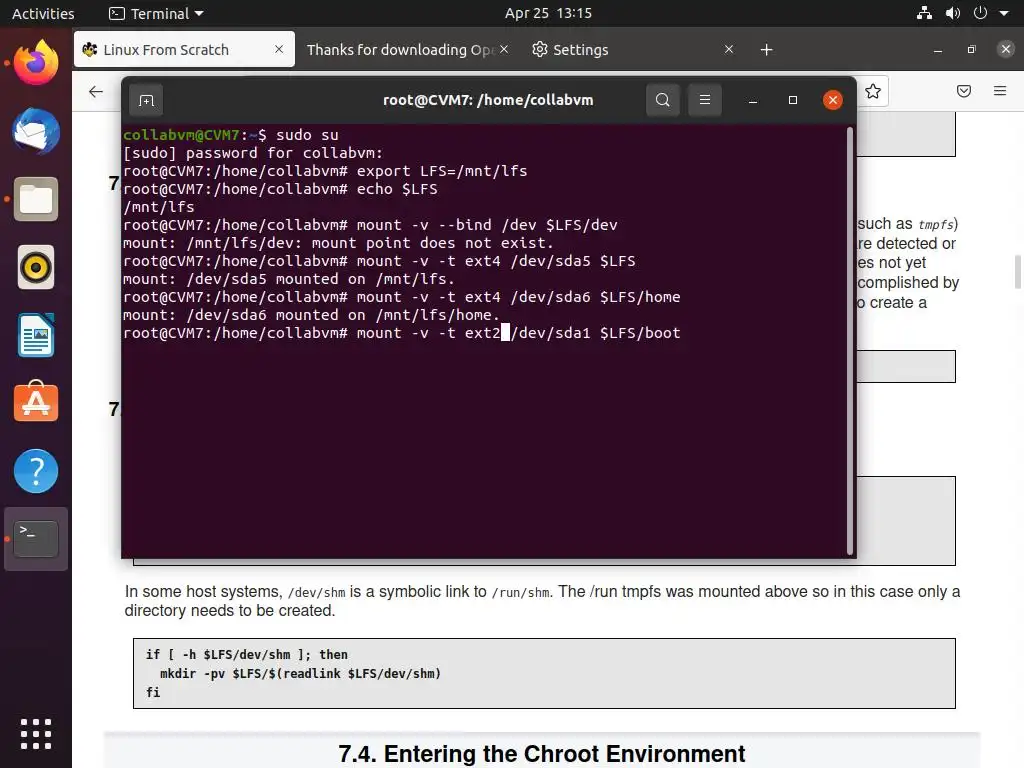Minimize the terminal window
This screenshot has width=1024, height=768.
tap(753, 100)
